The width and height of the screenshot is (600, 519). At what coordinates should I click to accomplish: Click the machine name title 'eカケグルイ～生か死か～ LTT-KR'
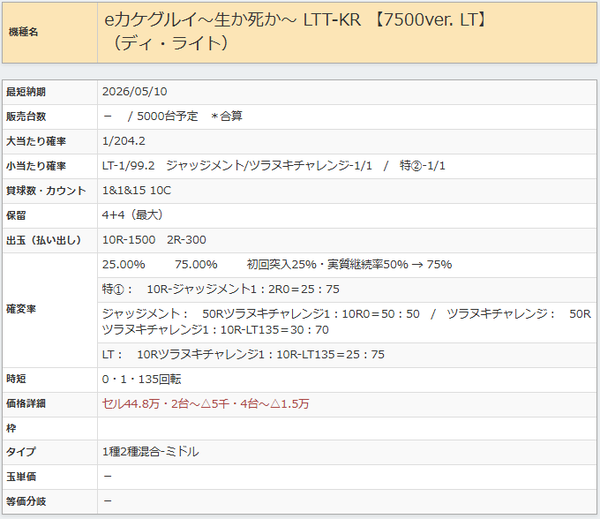[x=232, y=20]
